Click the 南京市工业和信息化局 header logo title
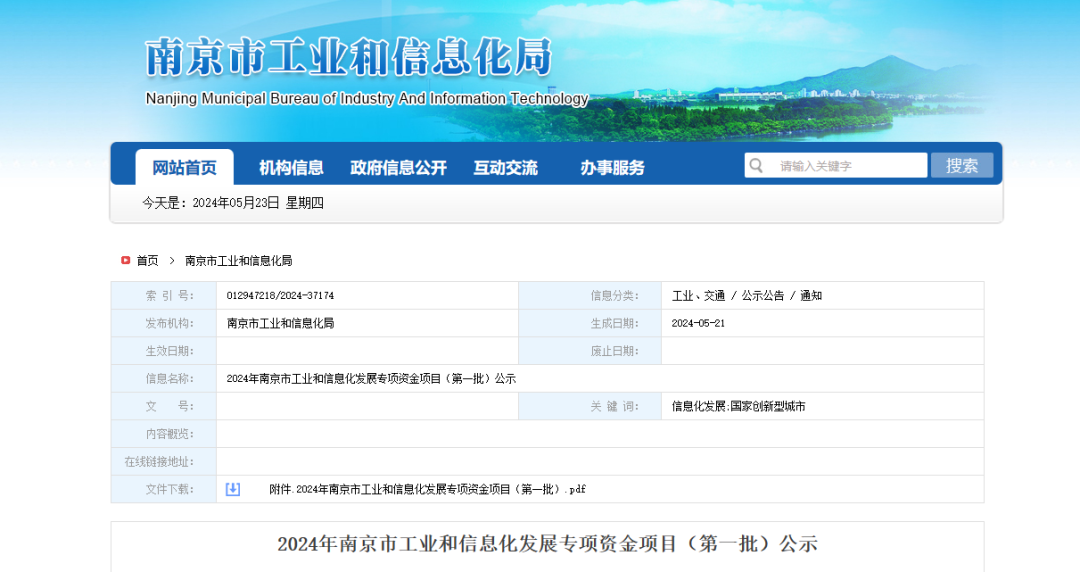Screen dimensions: 1080x572 click(x=348, y=58)
